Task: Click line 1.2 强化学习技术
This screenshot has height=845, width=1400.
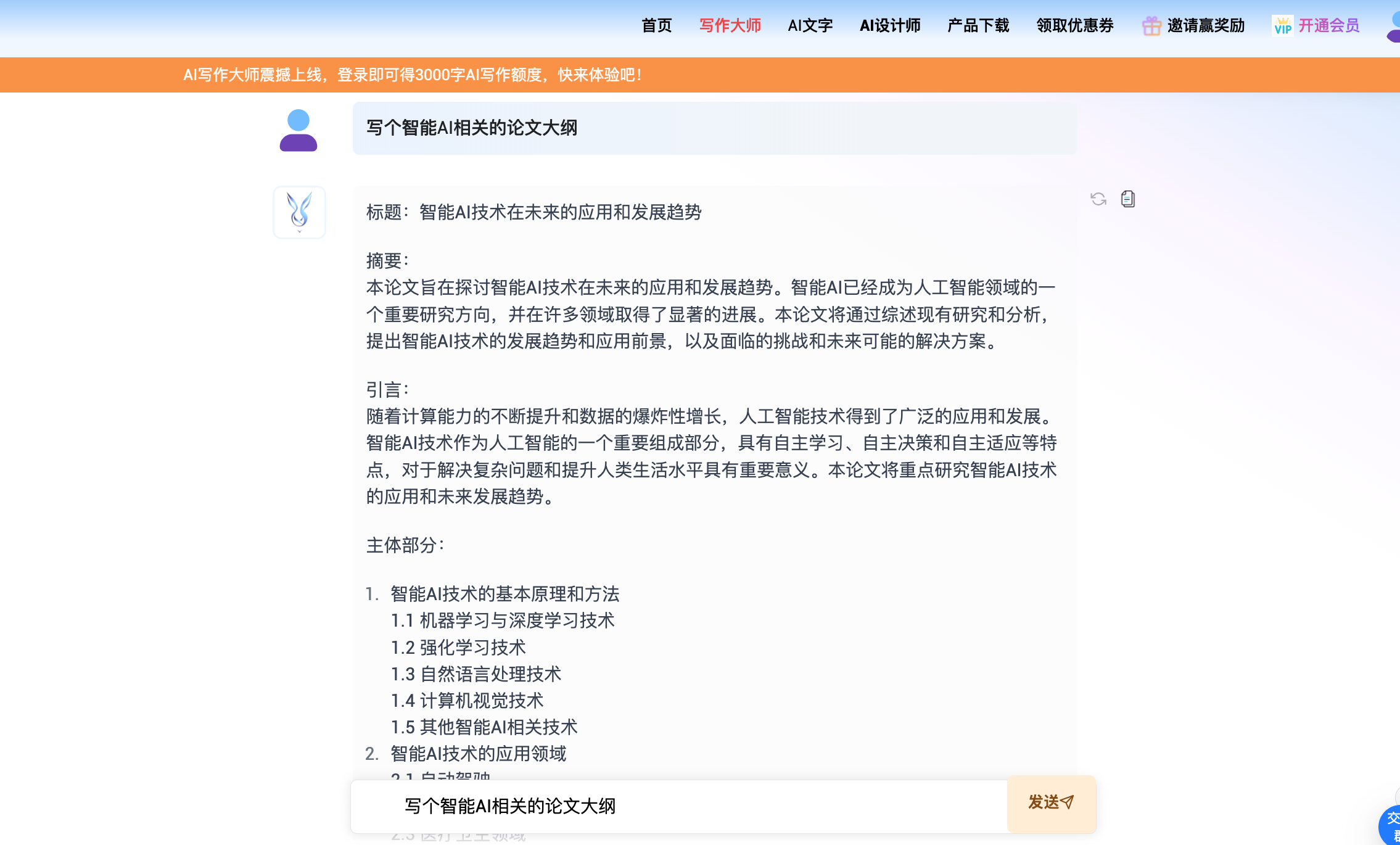Action: coord(458,648)
